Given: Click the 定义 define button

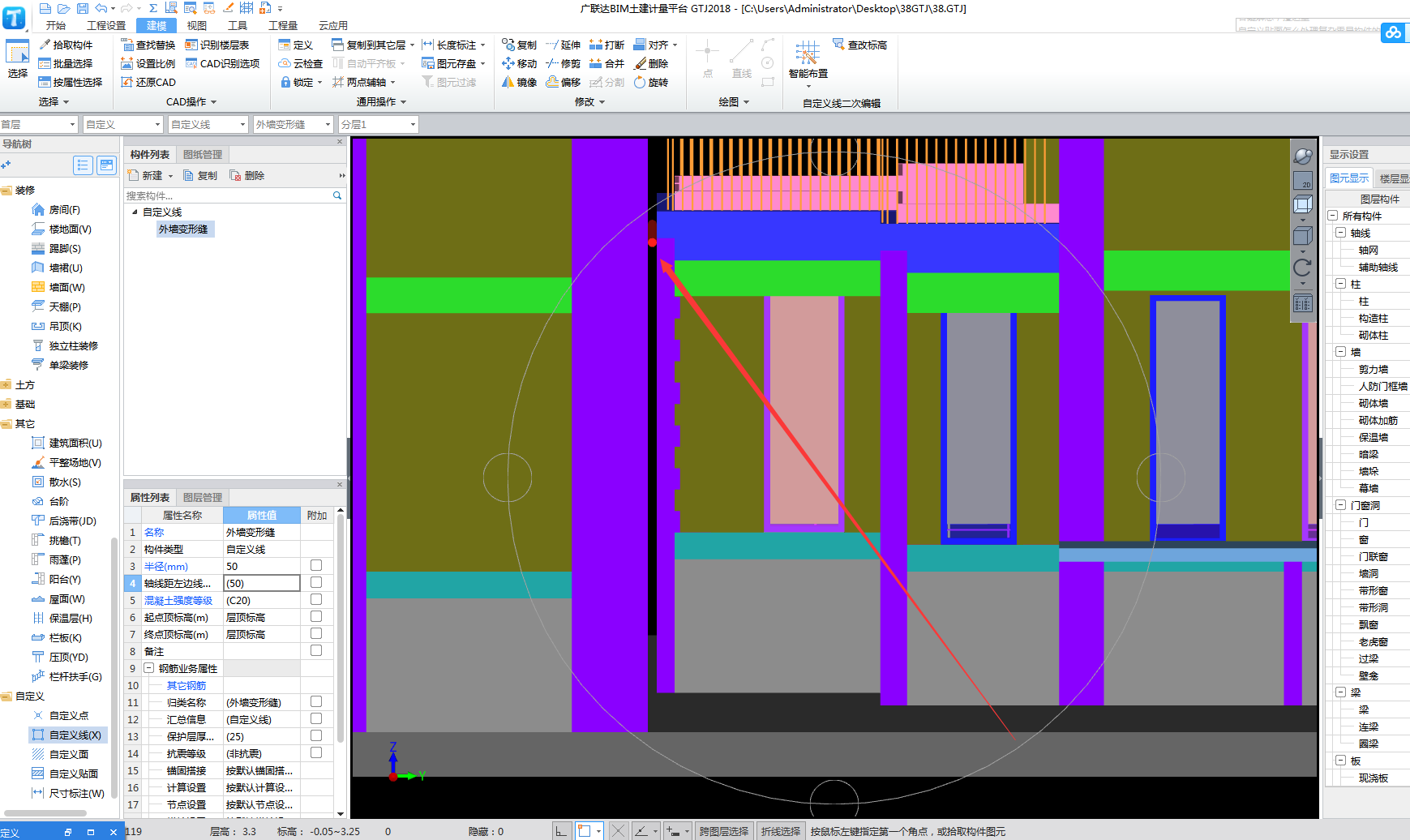Looking at the screenshot, I should (x=296, y=45).
